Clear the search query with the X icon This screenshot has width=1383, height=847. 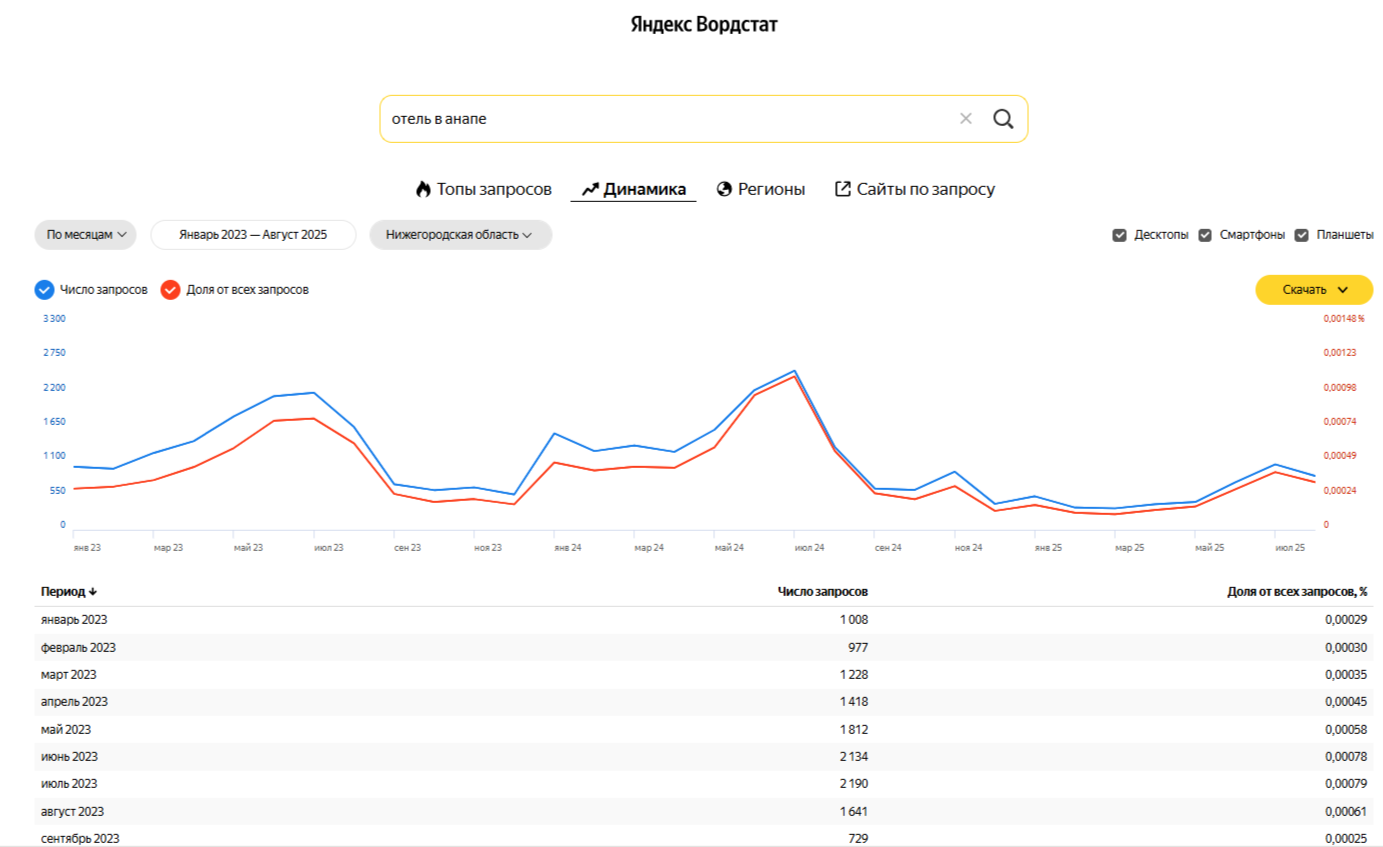pyautogui.click(x=964, y=118)
